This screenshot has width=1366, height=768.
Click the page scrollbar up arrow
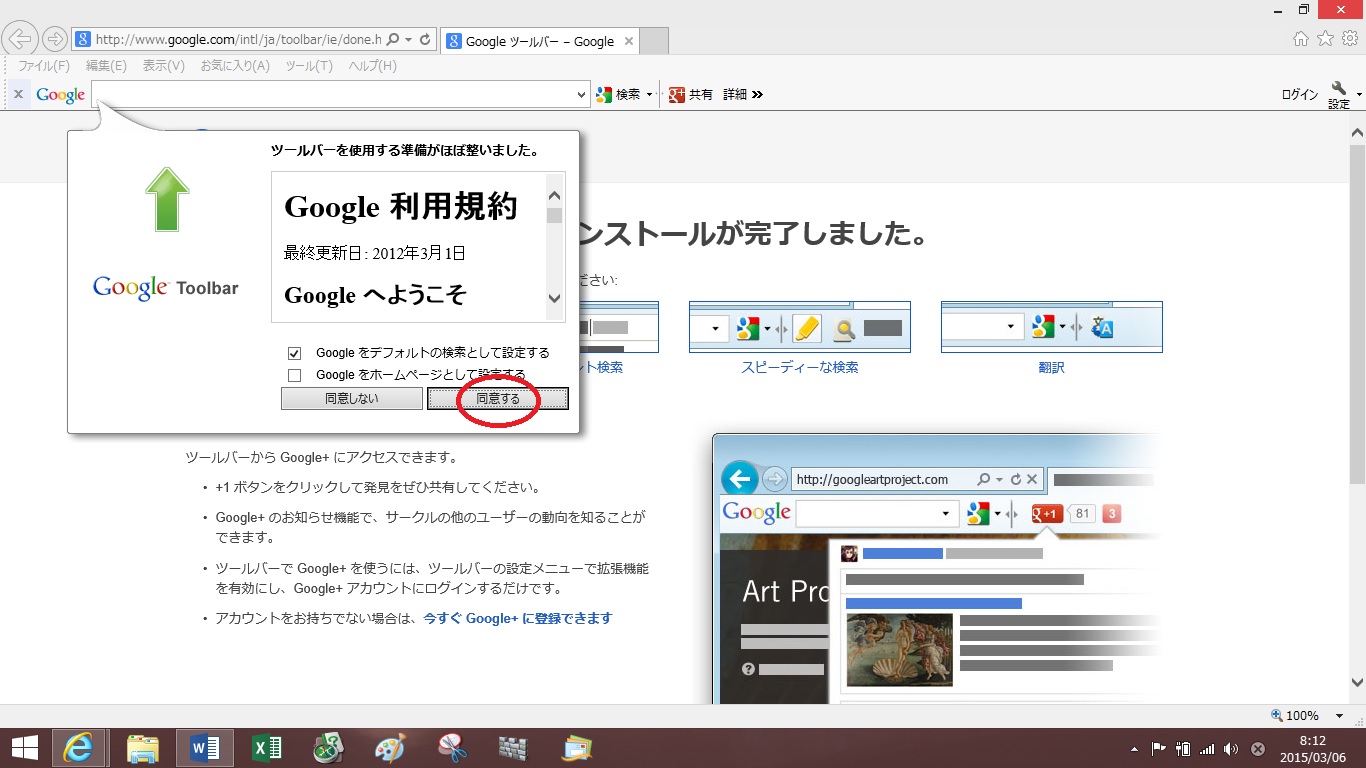[x=1357, y=132]
